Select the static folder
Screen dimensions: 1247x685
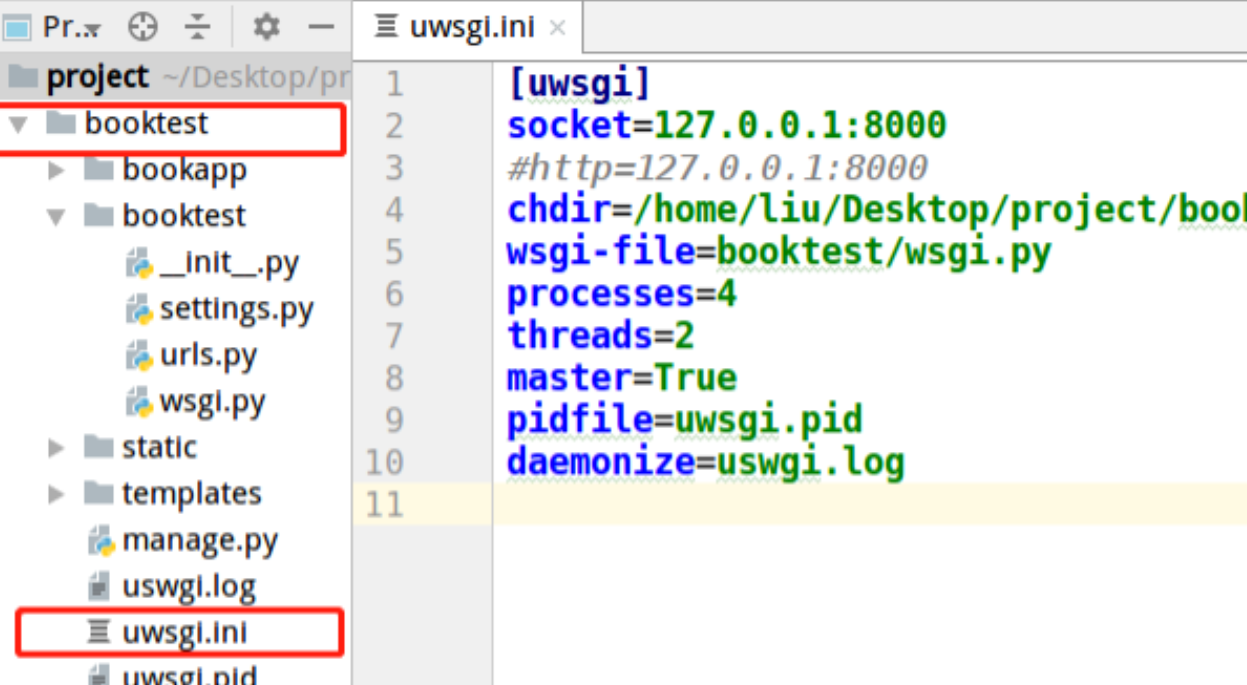(x=159, y=447)
